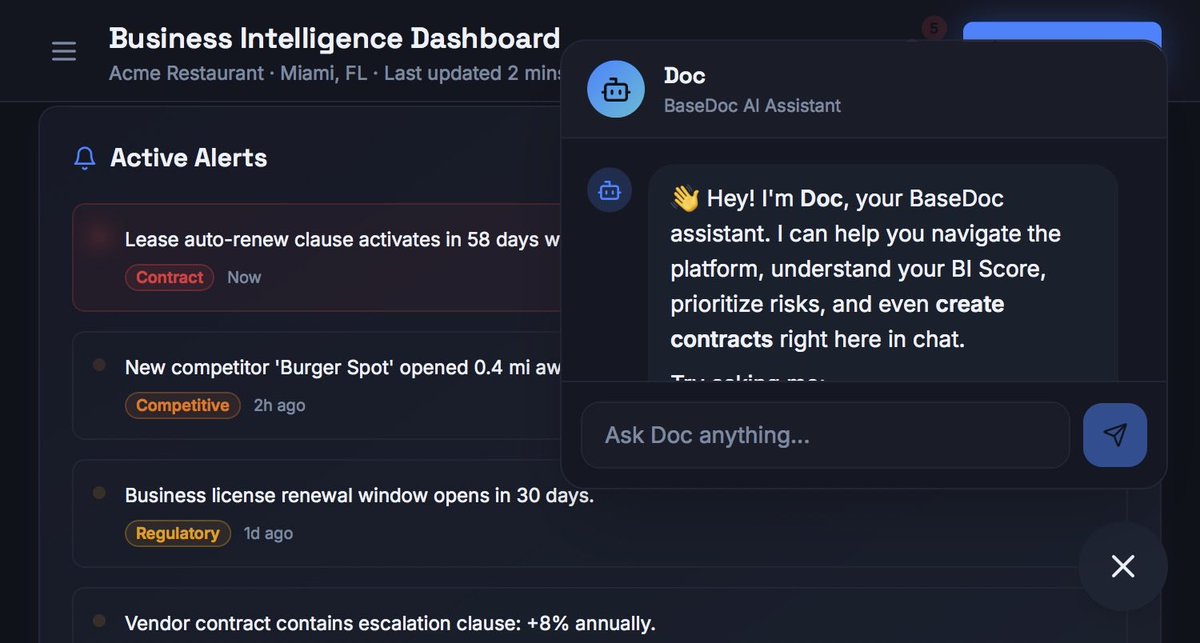Select the Regulatory tag on license alert
Viewport: 1200px width, 643px height.
(x=178, y=533)
